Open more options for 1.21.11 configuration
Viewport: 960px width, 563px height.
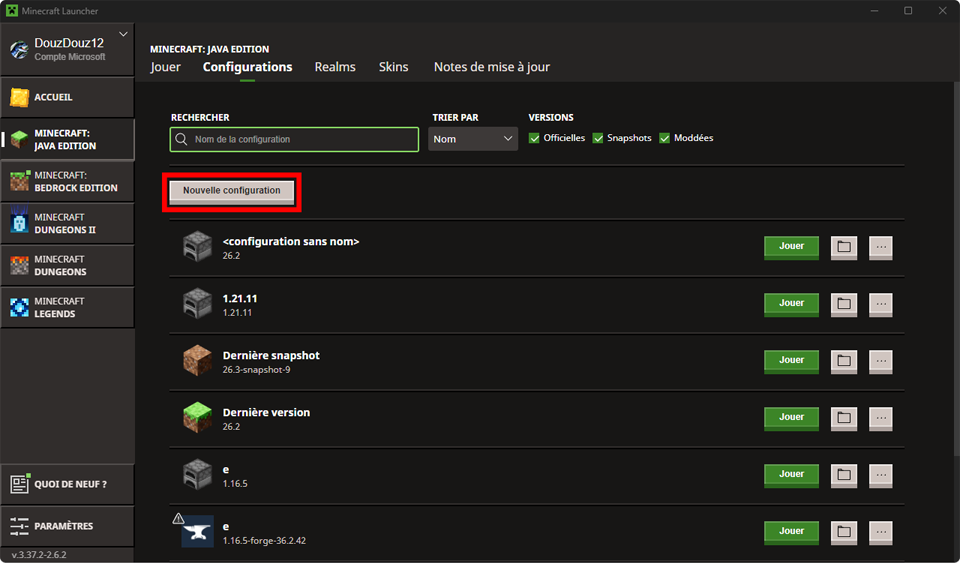pos(880,304)
